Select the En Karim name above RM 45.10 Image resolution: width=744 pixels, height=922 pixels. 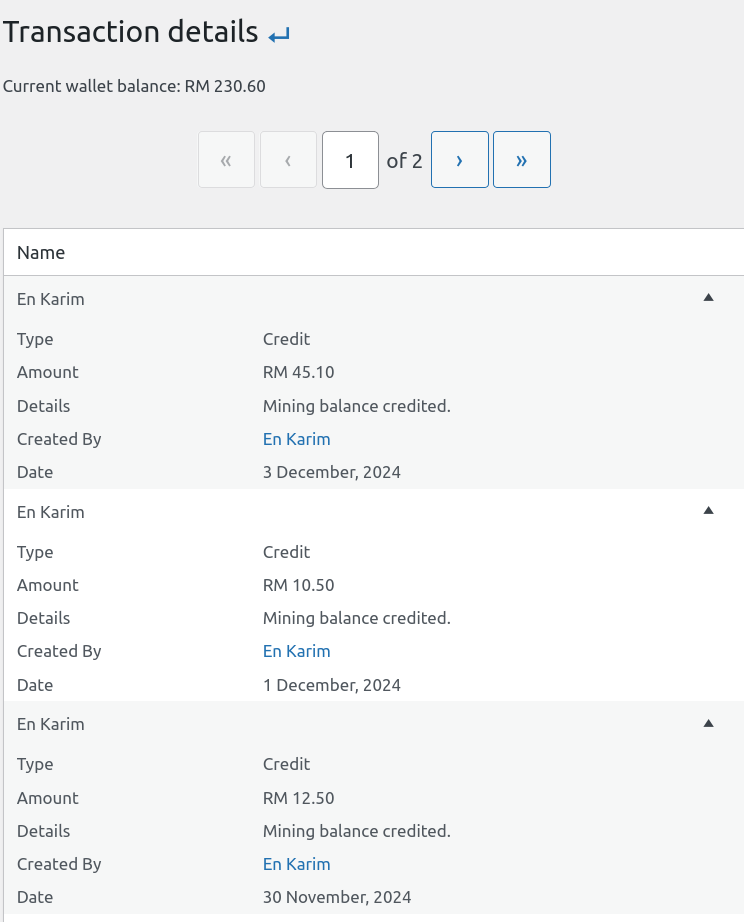[x=51, y=299]
